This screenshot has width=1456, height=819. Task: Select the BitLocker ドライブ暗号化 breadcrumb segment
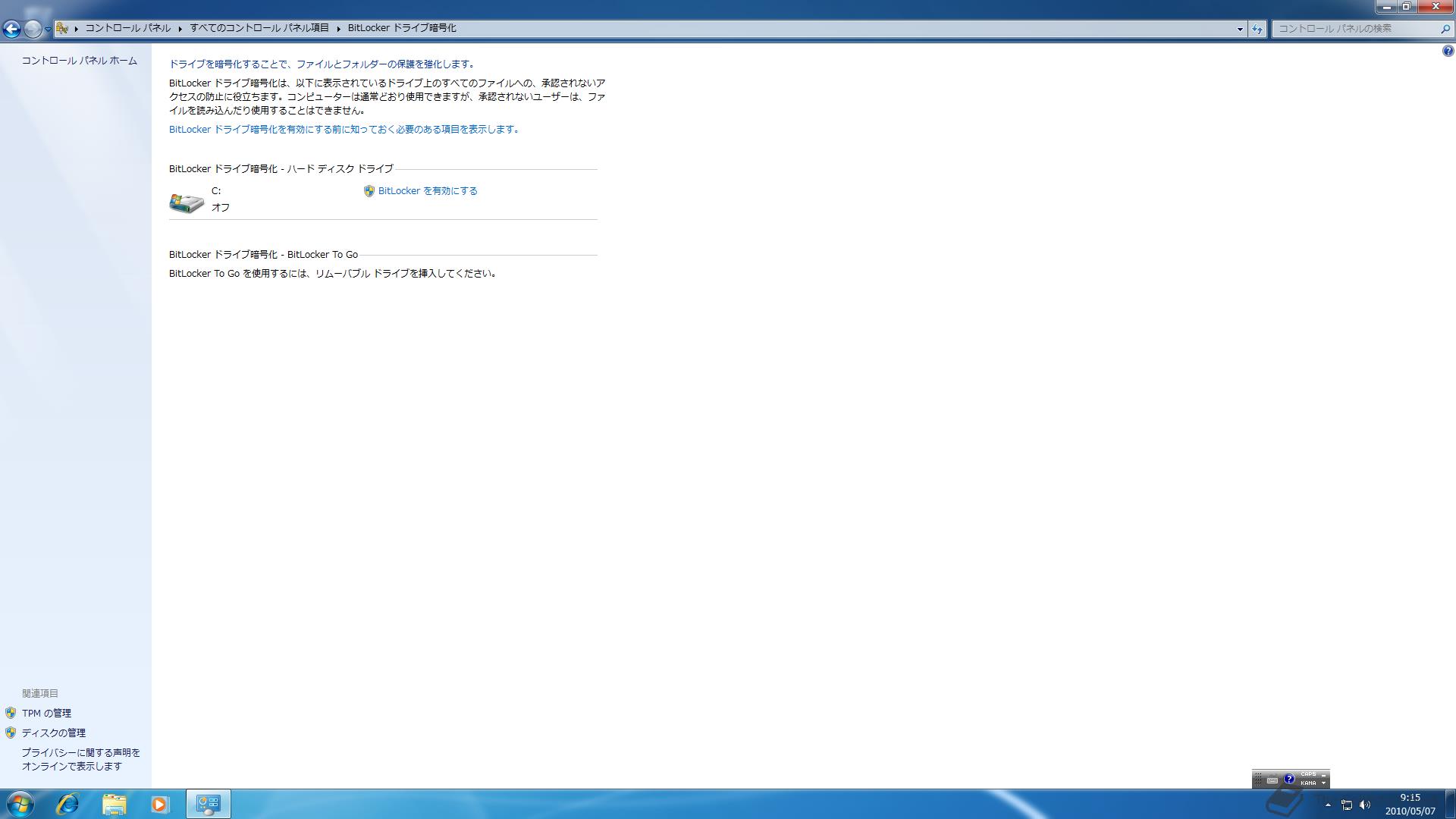point(402,28)
